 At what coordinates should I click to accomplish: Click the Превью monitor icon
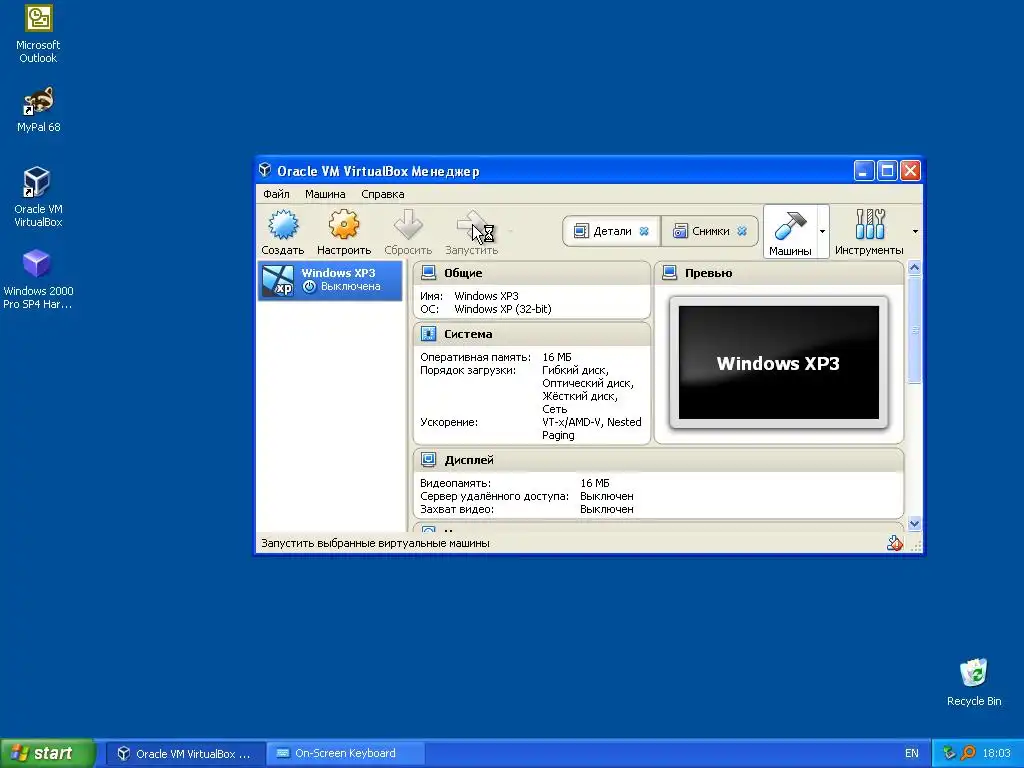669,272
